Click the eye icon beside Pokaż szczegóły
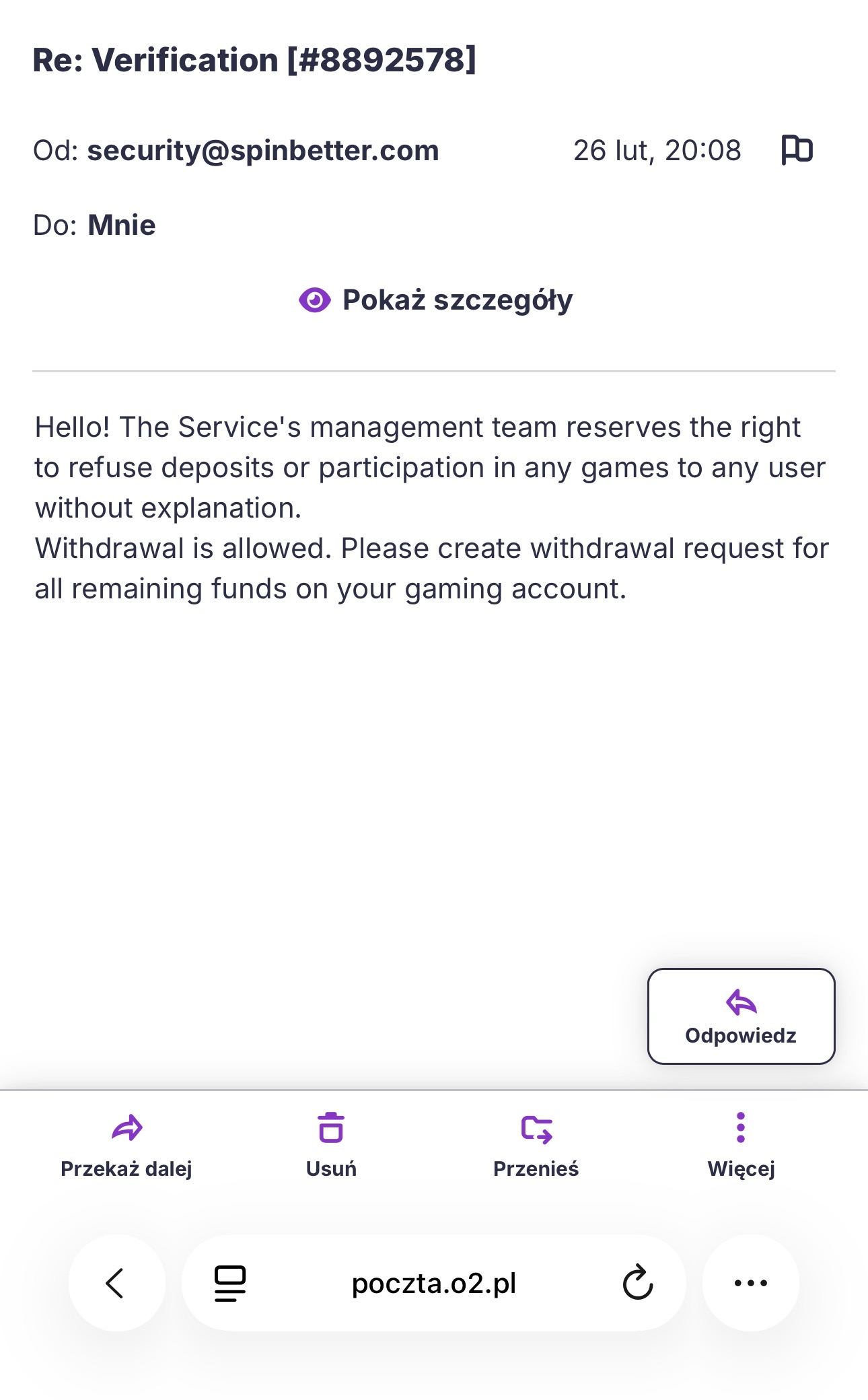Screen dimensions: 868x1400 click(314, 300)
